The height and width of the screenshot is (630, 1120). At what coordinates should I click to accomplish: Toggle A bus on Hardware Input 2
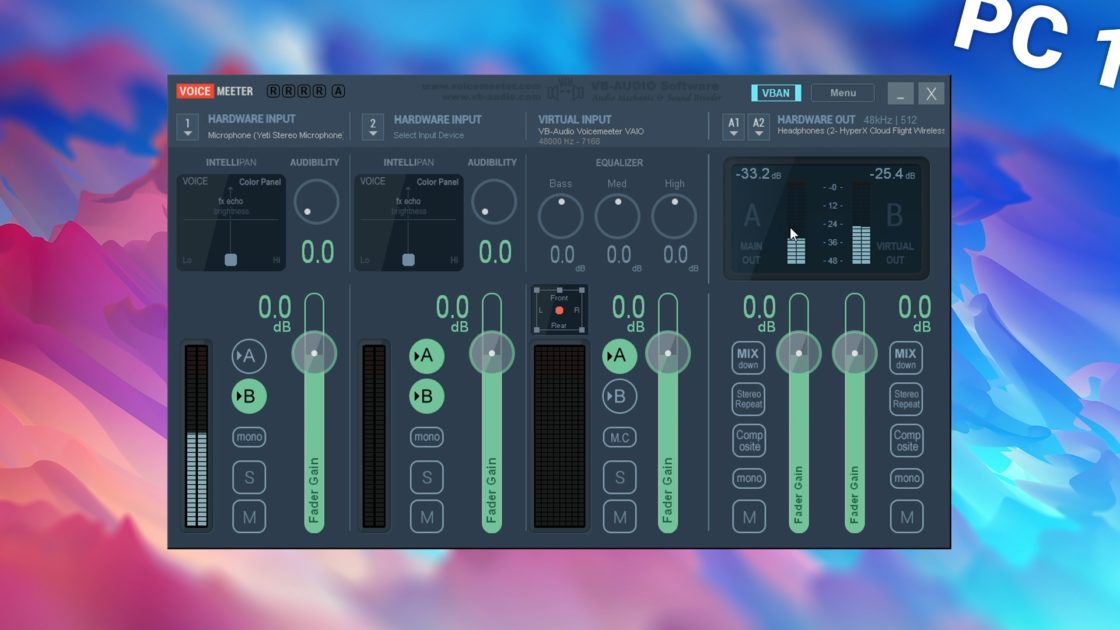(426, 355)
